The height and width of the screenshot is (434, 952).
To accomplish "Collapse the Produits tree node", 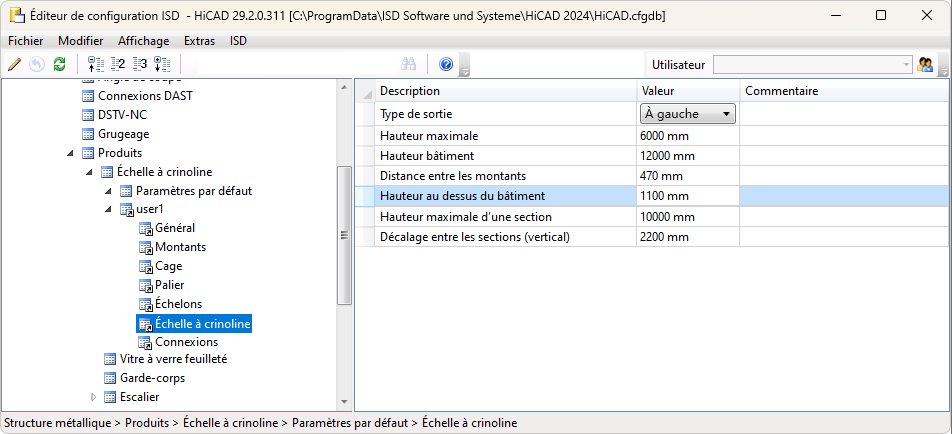I will tap(70, 153).
